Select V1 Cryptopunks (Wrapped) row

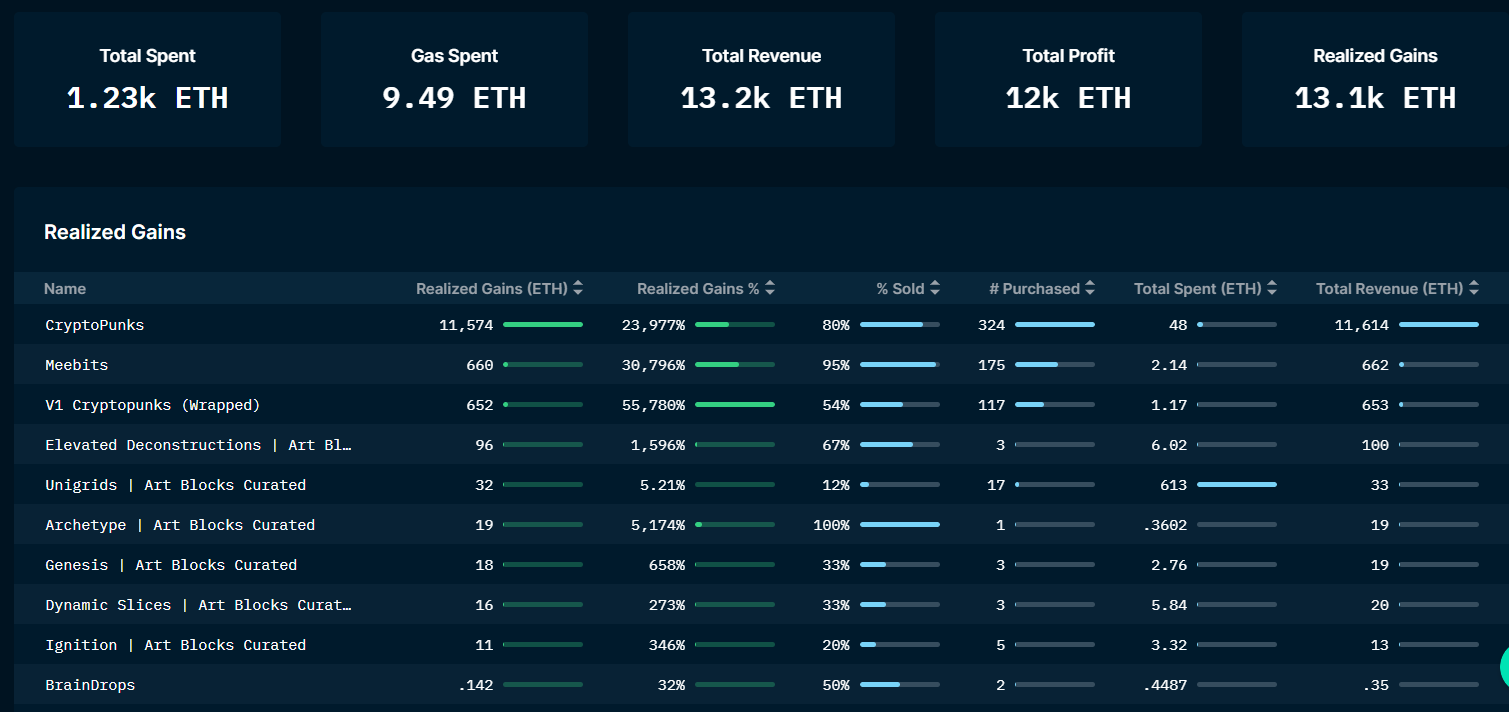point(761,405)
